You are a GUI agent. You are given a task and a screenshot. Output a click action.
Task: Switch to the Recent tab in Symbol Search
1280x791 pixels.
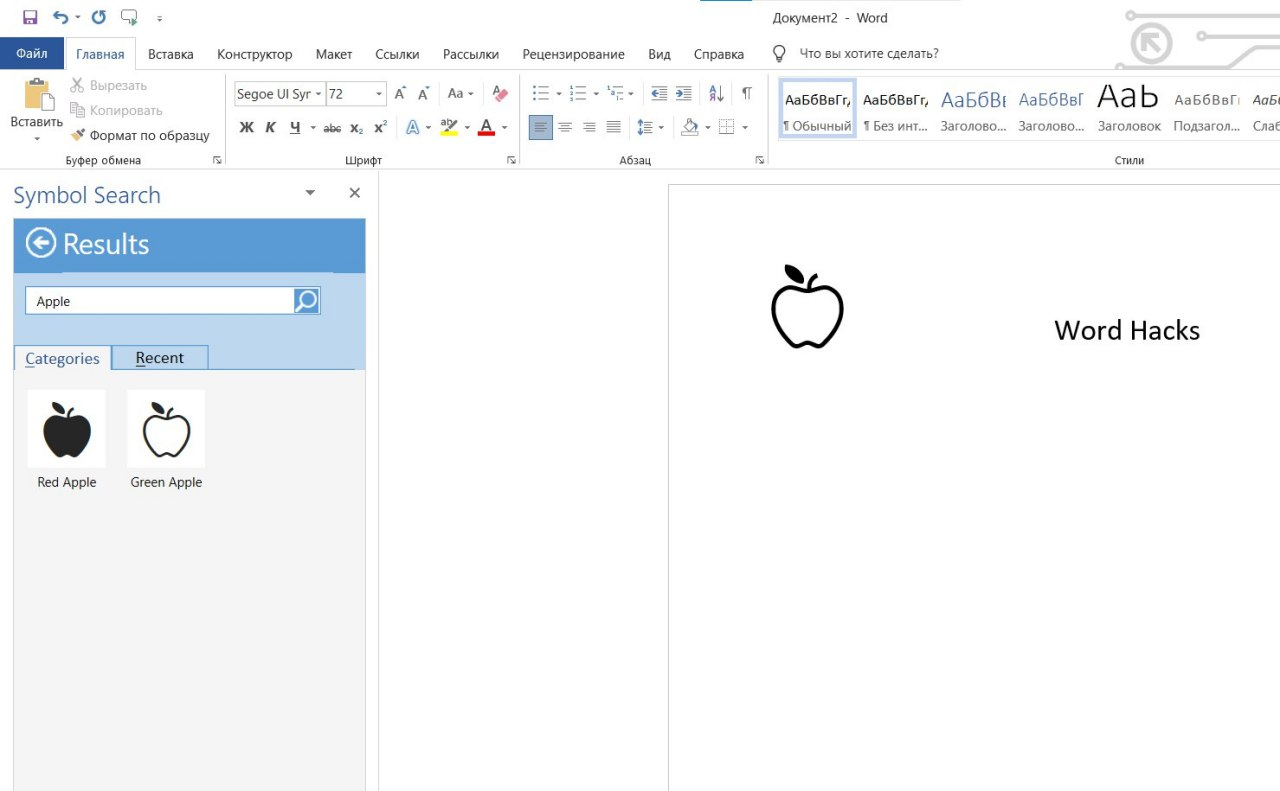tap(160, 358)
